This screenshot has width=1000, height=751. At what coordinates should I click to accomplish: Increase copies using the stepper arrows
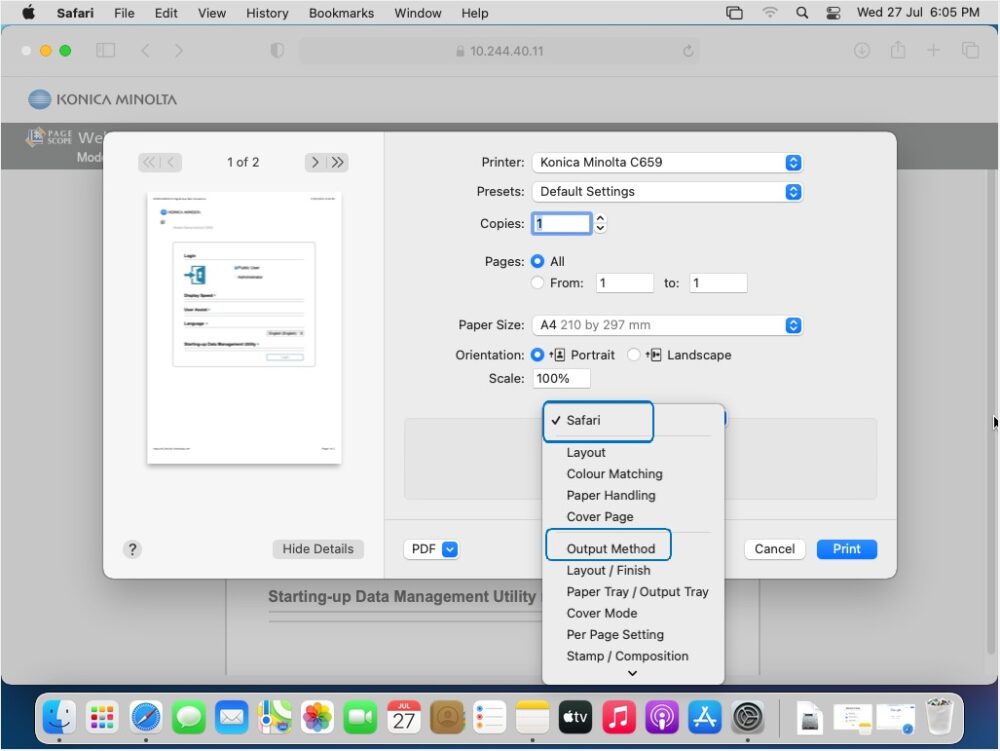click(599, 218)
